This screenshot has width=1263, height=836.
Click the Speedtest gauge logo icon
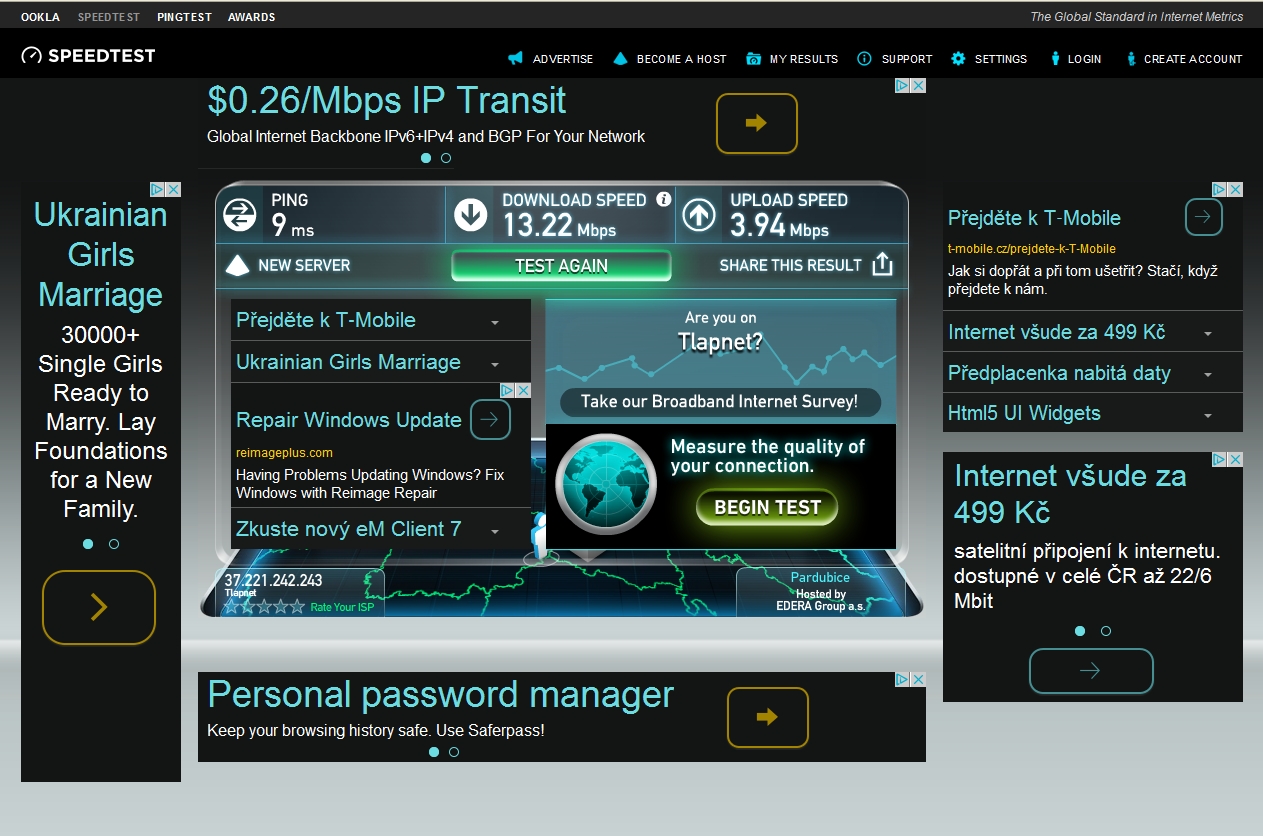[x=31, y=56]
